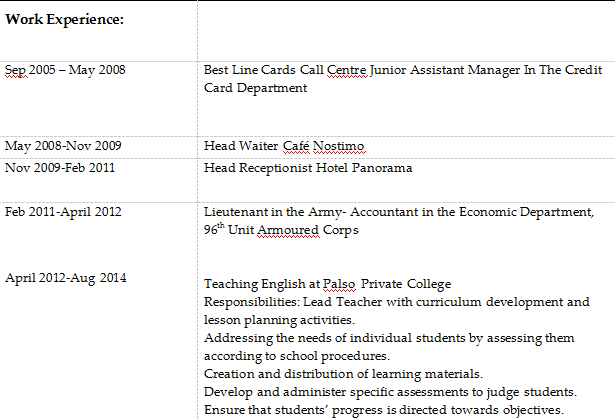Place cursor in "April 2012-Aug 2014" date cell

(64, 278)
